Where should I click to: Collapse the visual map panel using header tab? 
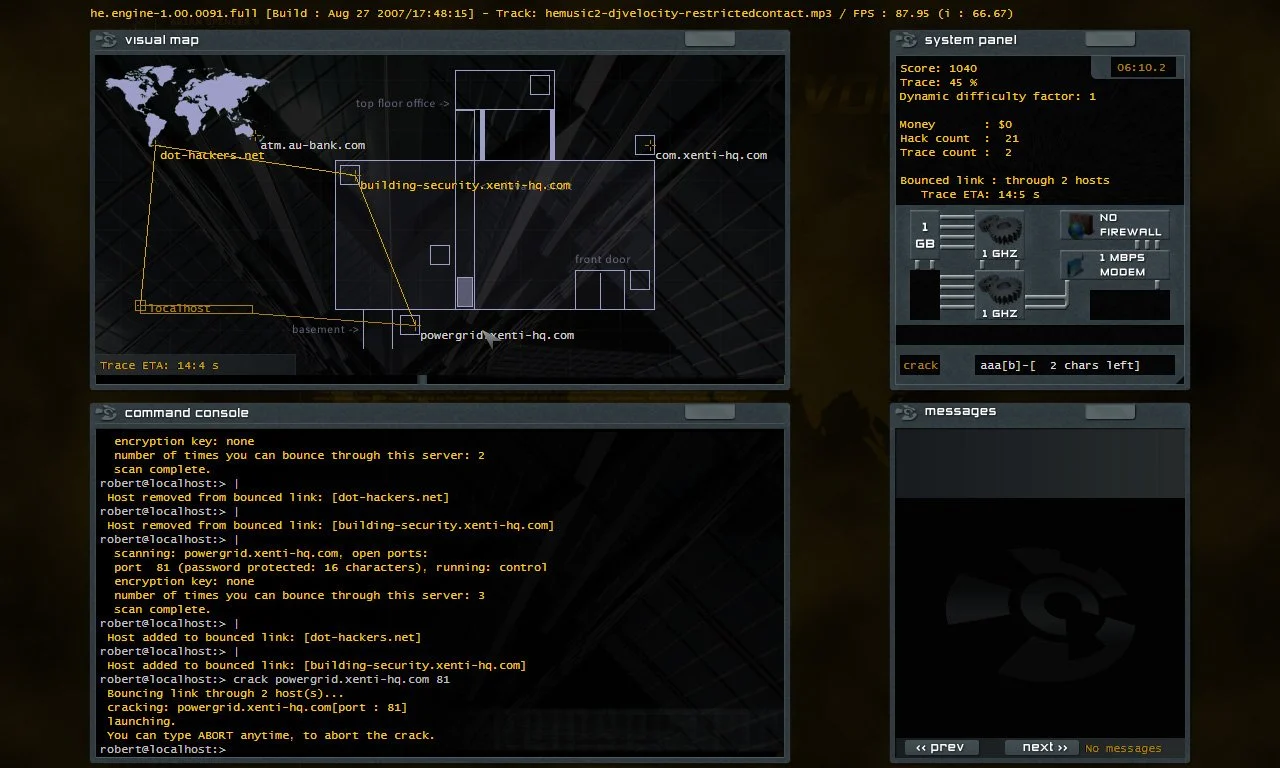tap(709, 39)
